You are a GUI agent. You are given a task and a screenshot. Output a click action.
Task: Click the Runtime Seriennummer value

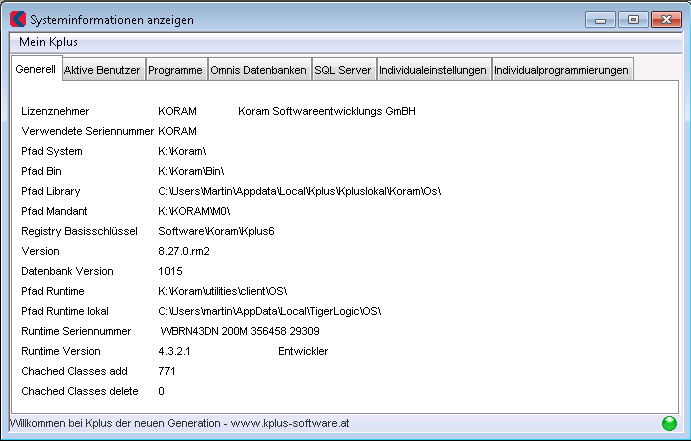[x=240, y=331]
